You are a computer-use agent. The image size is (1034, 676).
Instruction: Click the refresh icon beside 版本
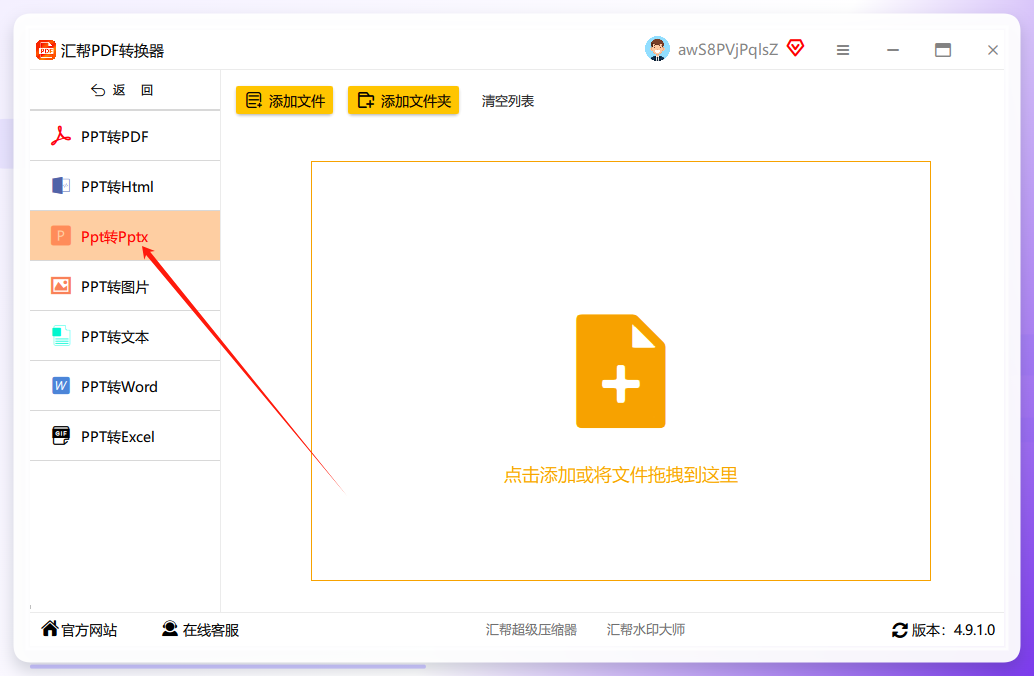coord(899,630)
